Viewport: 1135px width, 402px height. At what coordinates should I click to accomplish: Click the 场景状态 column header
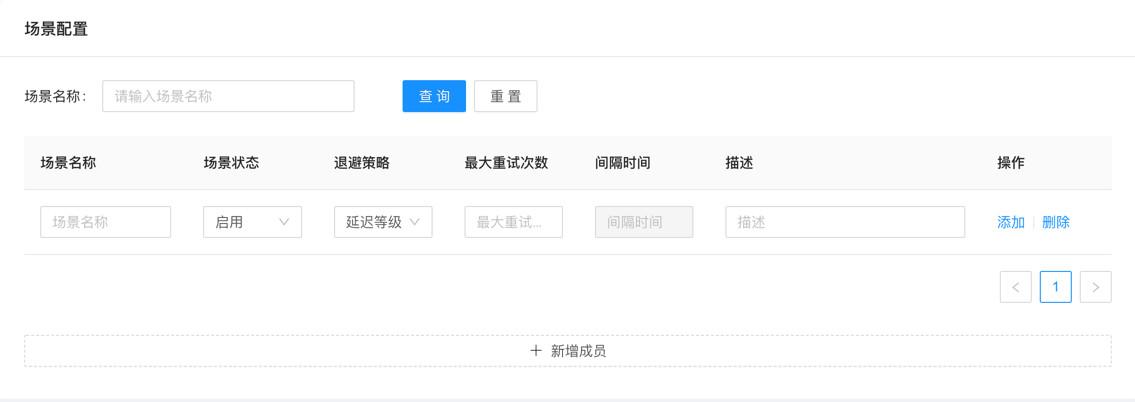(231, 163)
